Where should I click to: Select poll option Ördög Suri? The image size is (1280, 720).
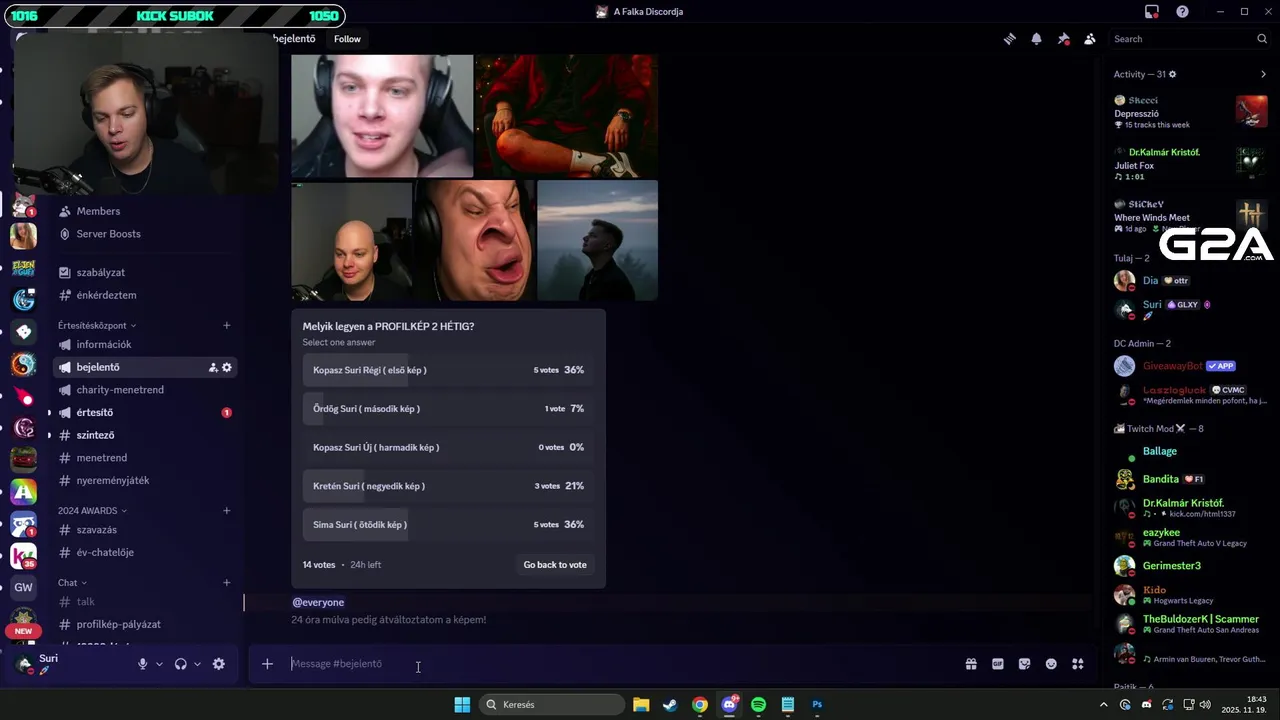tap(448, 409)
